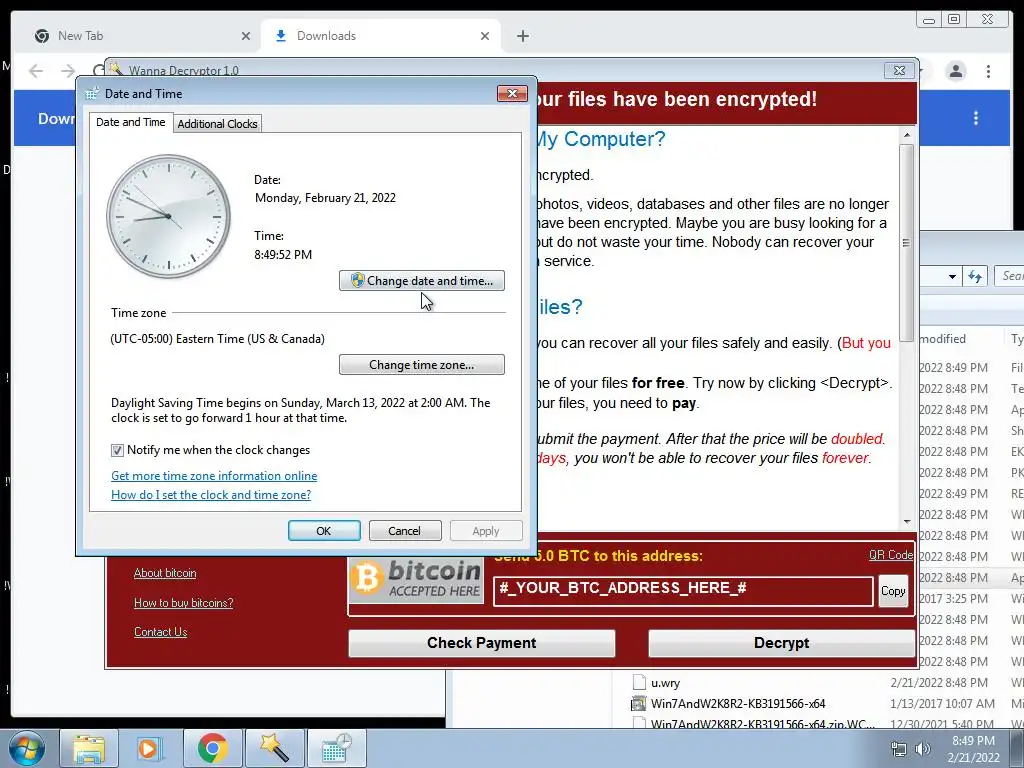Click the analog clock face
1024x768 pixels.
168,216
